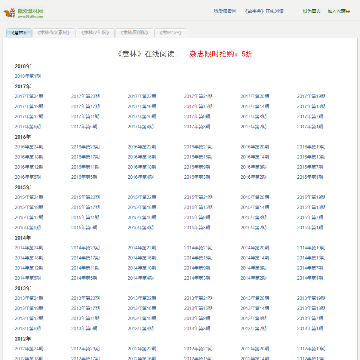Screen dimensions: 360x360
Task: Open the 2018年第1期 issue link
Action: [x=28, y=76]
